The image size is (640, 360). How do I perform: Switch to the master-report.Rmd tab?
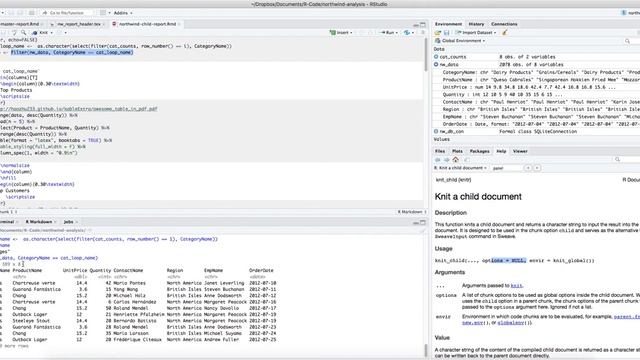[20, 24]
